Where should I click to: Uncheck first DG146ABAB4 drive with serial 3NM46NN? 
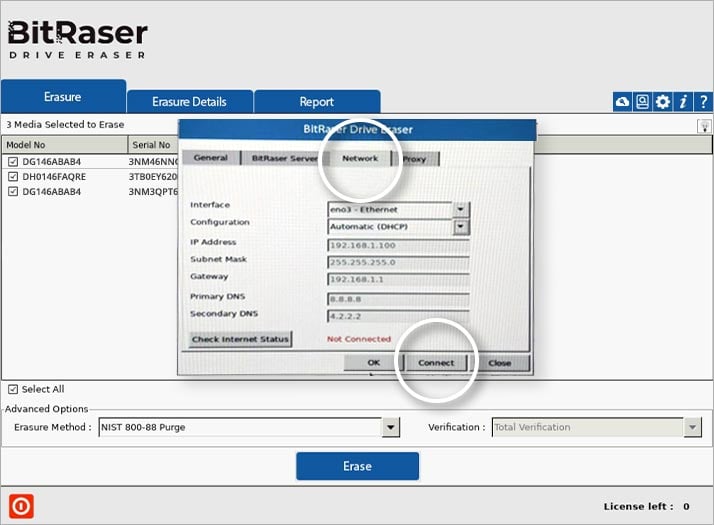pos(13,162)
